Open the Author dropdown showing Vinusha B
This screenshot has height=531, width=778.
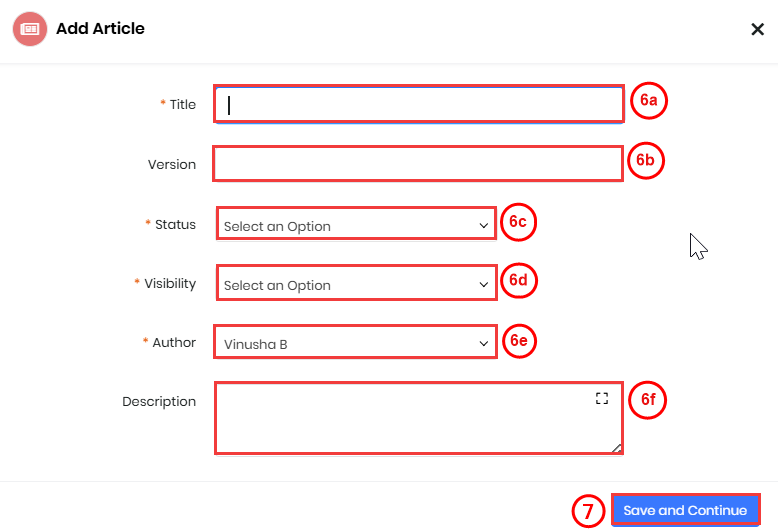pyautogui.click(x=356, y=343)
